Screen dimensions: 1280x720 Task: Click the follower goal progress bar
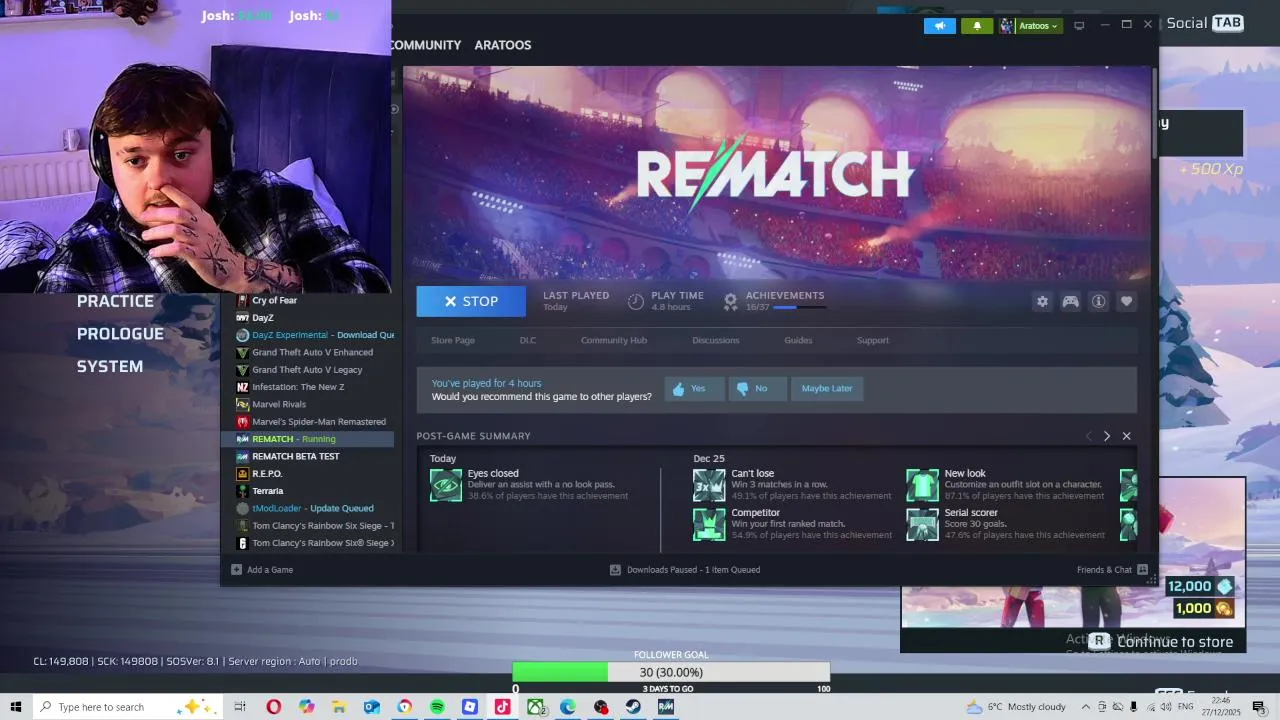(670, 672)
